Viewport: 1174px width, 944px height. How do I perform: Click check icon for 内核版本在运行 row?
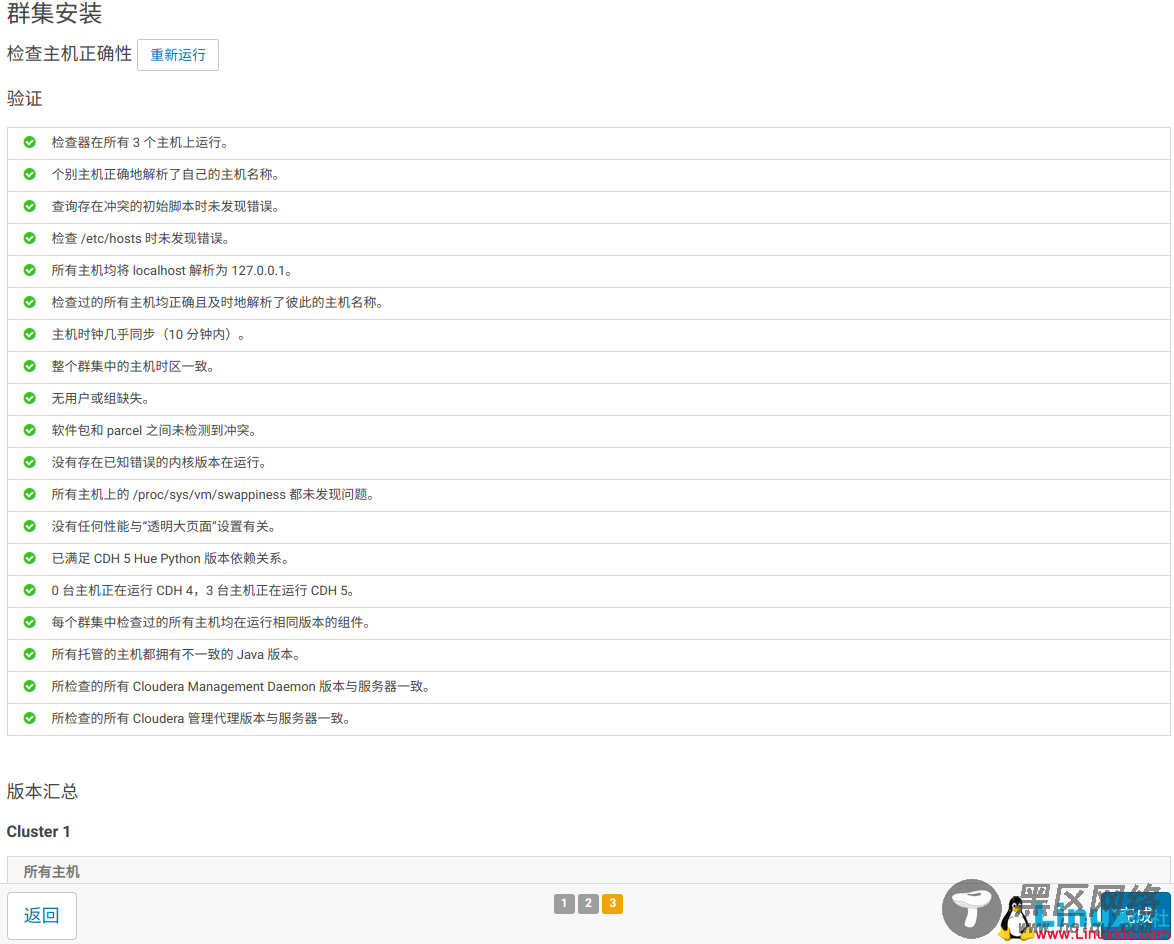click(29, 462)
